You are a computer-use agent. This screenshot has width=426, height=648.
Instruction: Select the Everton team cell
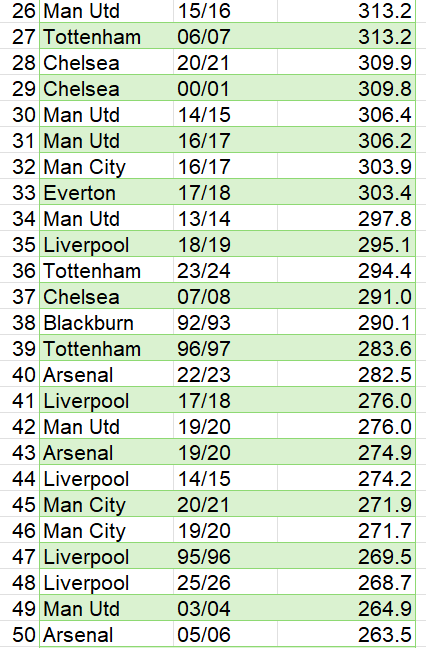click(106, 193)
